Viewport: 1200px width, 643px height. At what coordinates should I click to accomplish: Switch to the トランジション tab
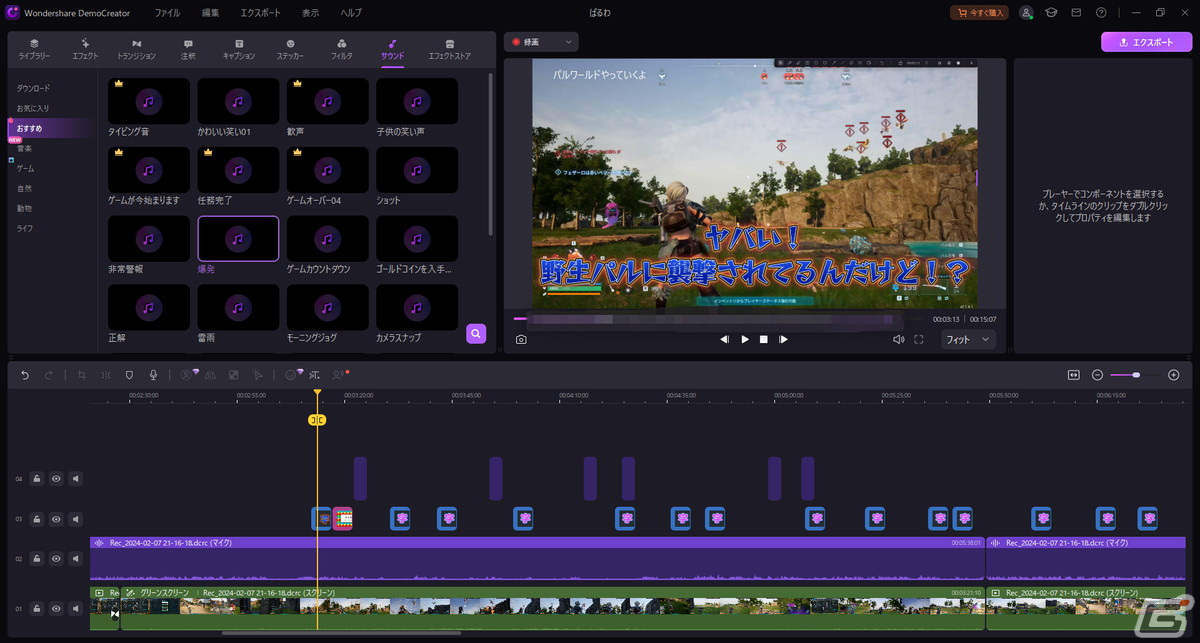pyautogui.click(x=136, y=49)
